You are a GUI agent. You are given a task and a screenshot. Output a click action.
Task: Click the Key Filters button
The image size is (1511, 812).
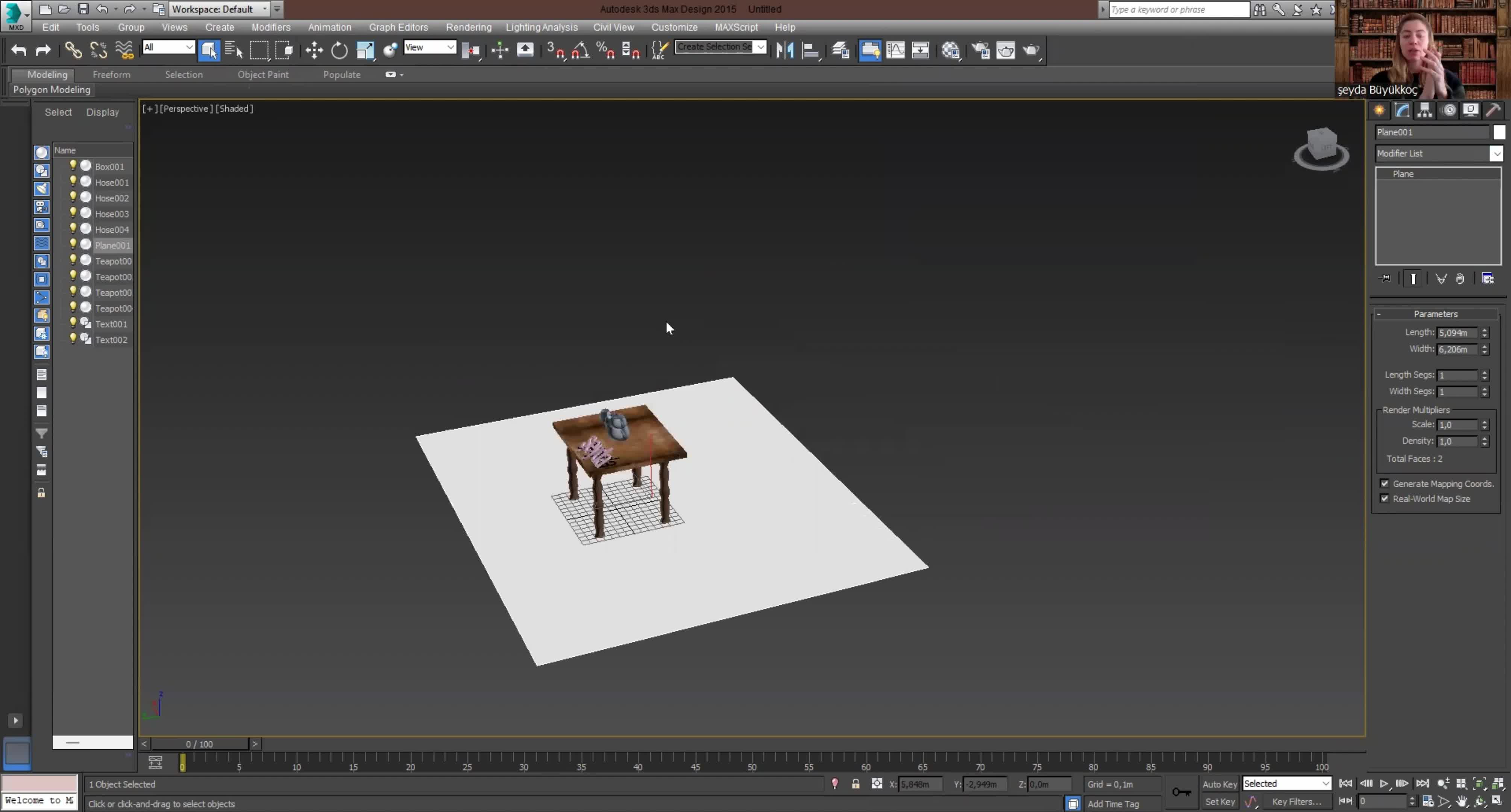coord(1296,801)
